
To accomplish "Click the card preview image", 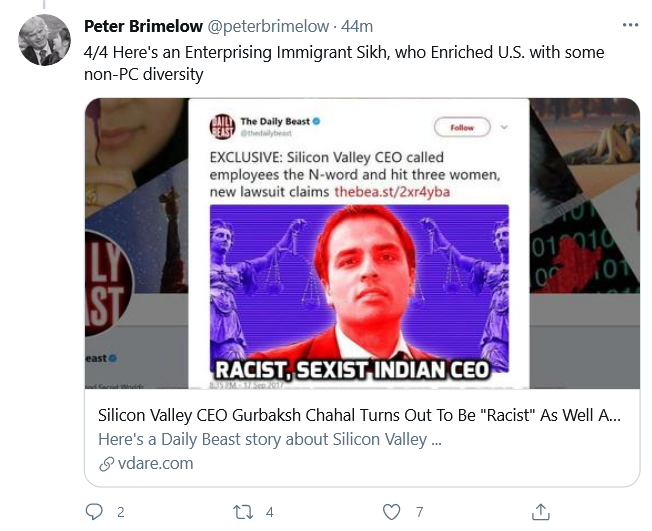I will tap(361, 243).
